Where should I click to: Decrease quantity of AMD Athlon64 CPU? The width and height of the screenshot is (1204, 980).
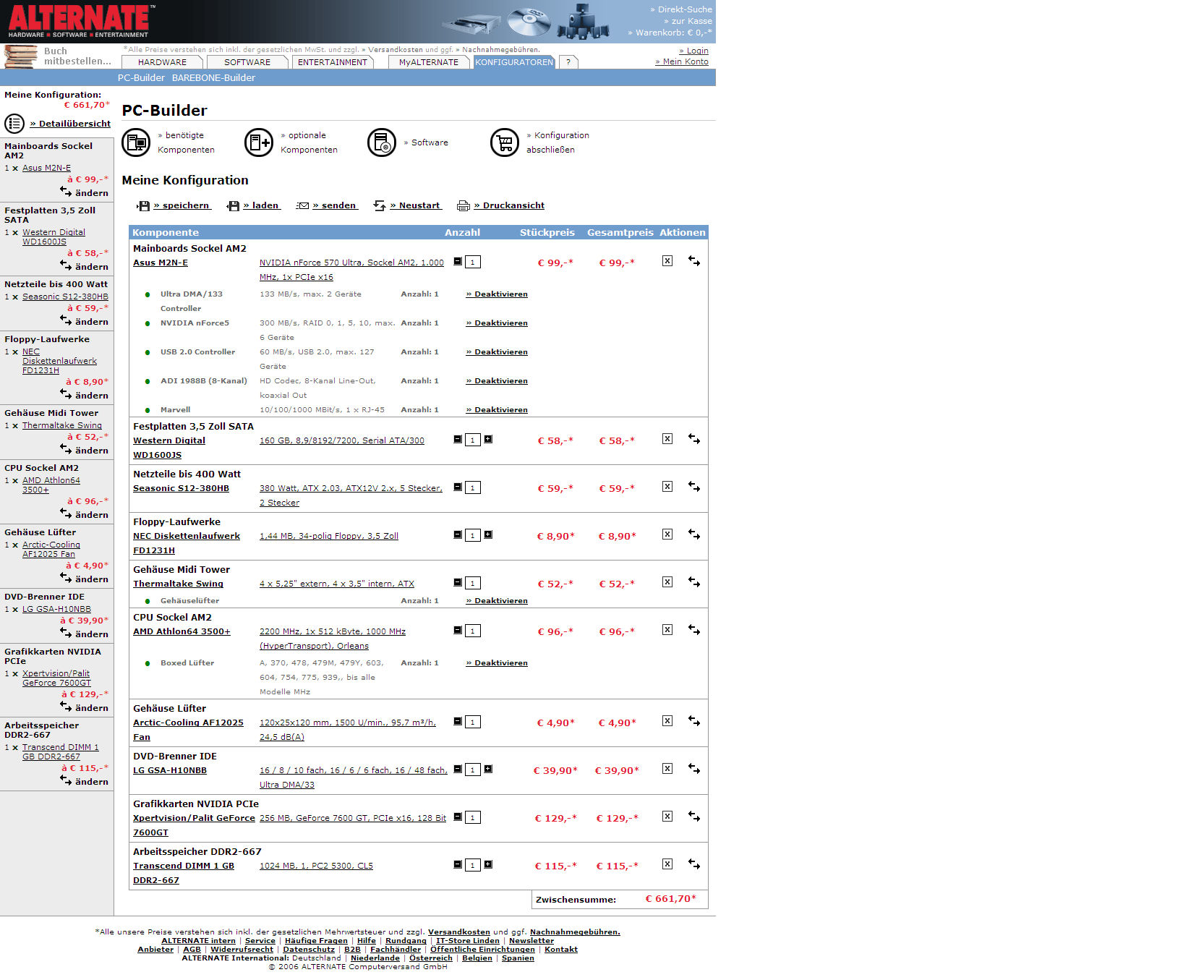point(458,630)
